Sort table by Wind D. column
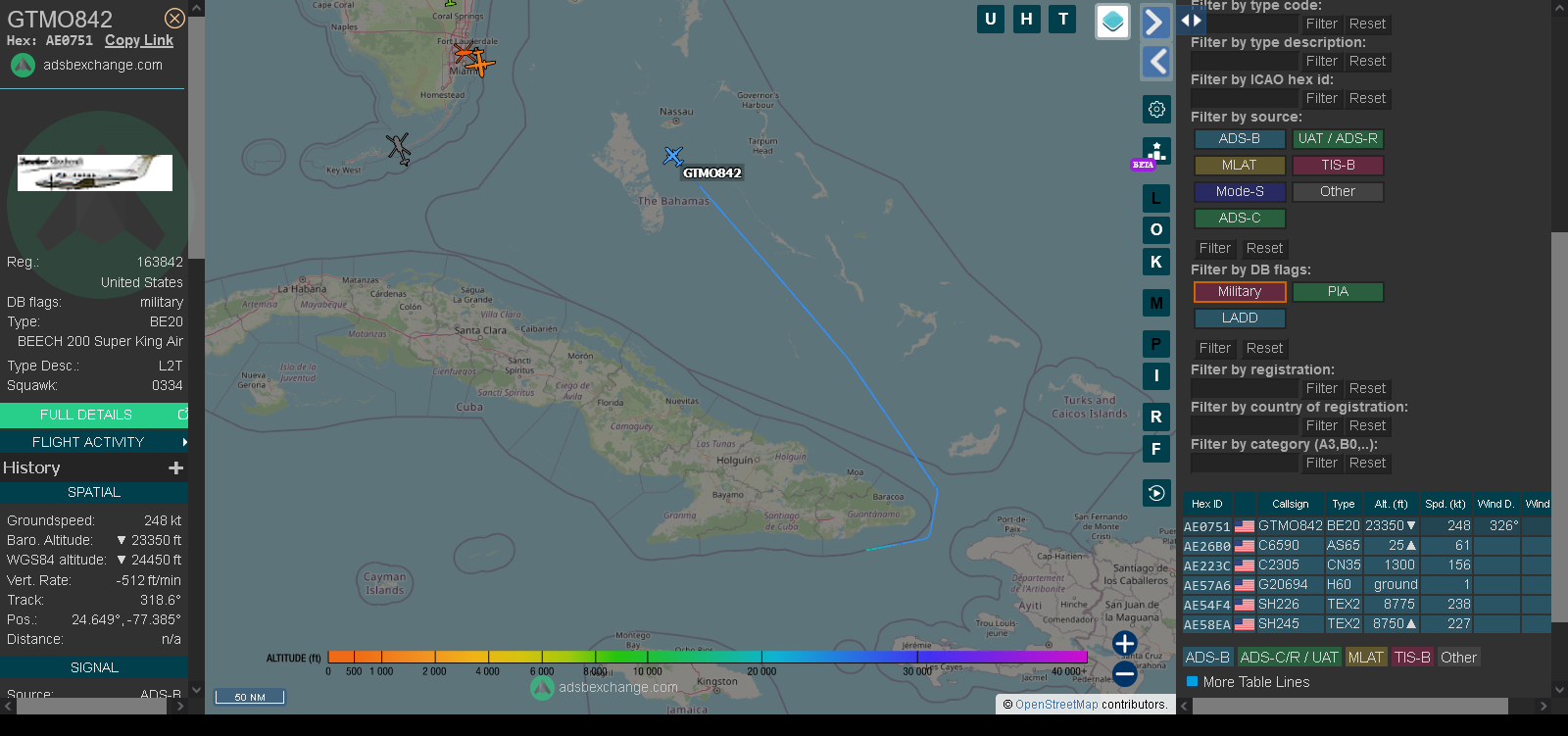Viewport: 1568px width, 736px height. point(1496,504)
